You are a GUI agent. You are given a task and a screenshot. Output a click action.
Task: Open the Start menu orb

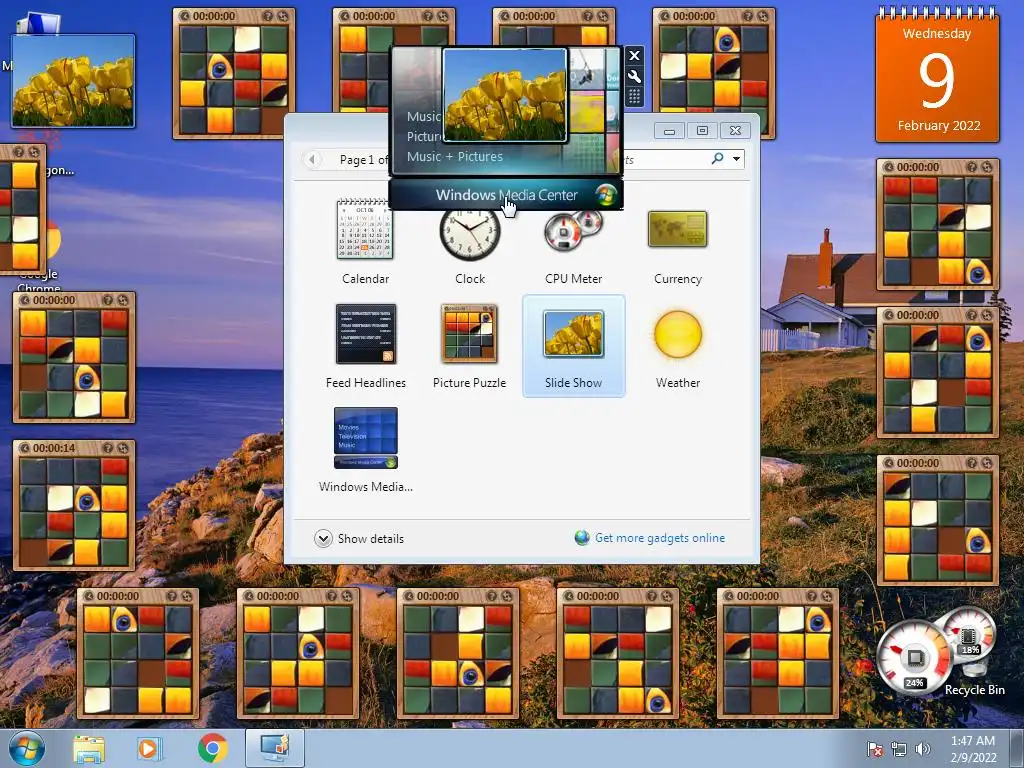(27, 748)
